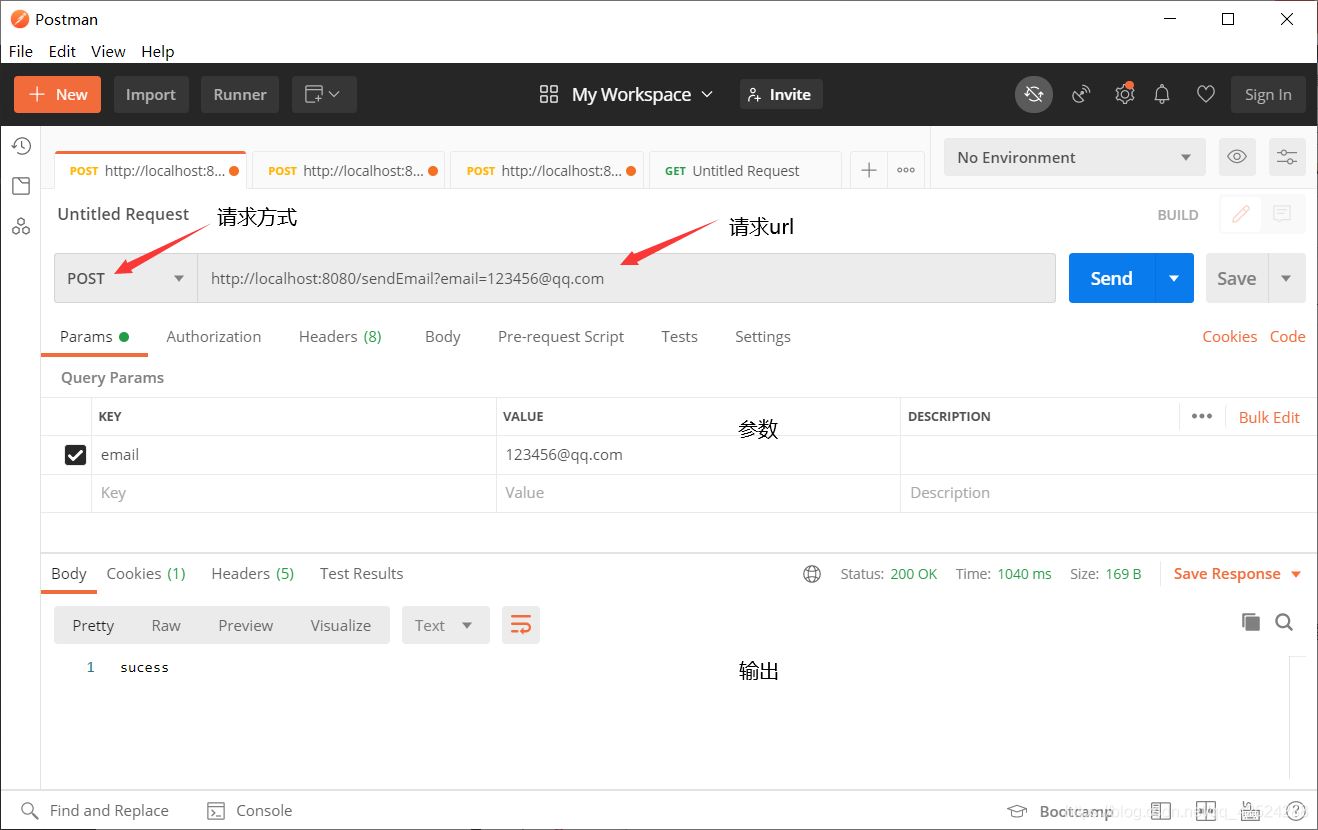Open Manage Environments sliders icon
Screen dimensions: 1318x830
(1286, 157)
